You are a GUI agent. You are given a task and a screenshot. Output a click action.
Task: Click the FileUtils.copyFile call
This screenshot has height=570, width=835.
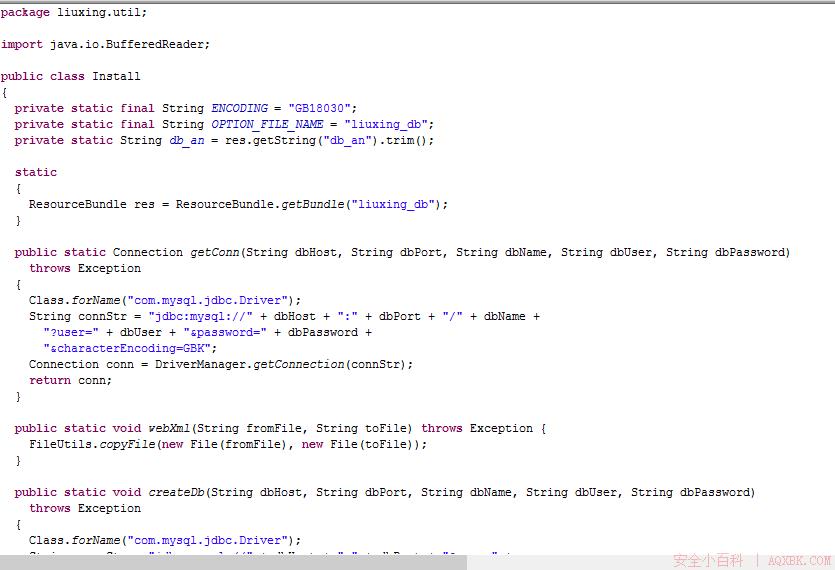(x=92, y=444)
